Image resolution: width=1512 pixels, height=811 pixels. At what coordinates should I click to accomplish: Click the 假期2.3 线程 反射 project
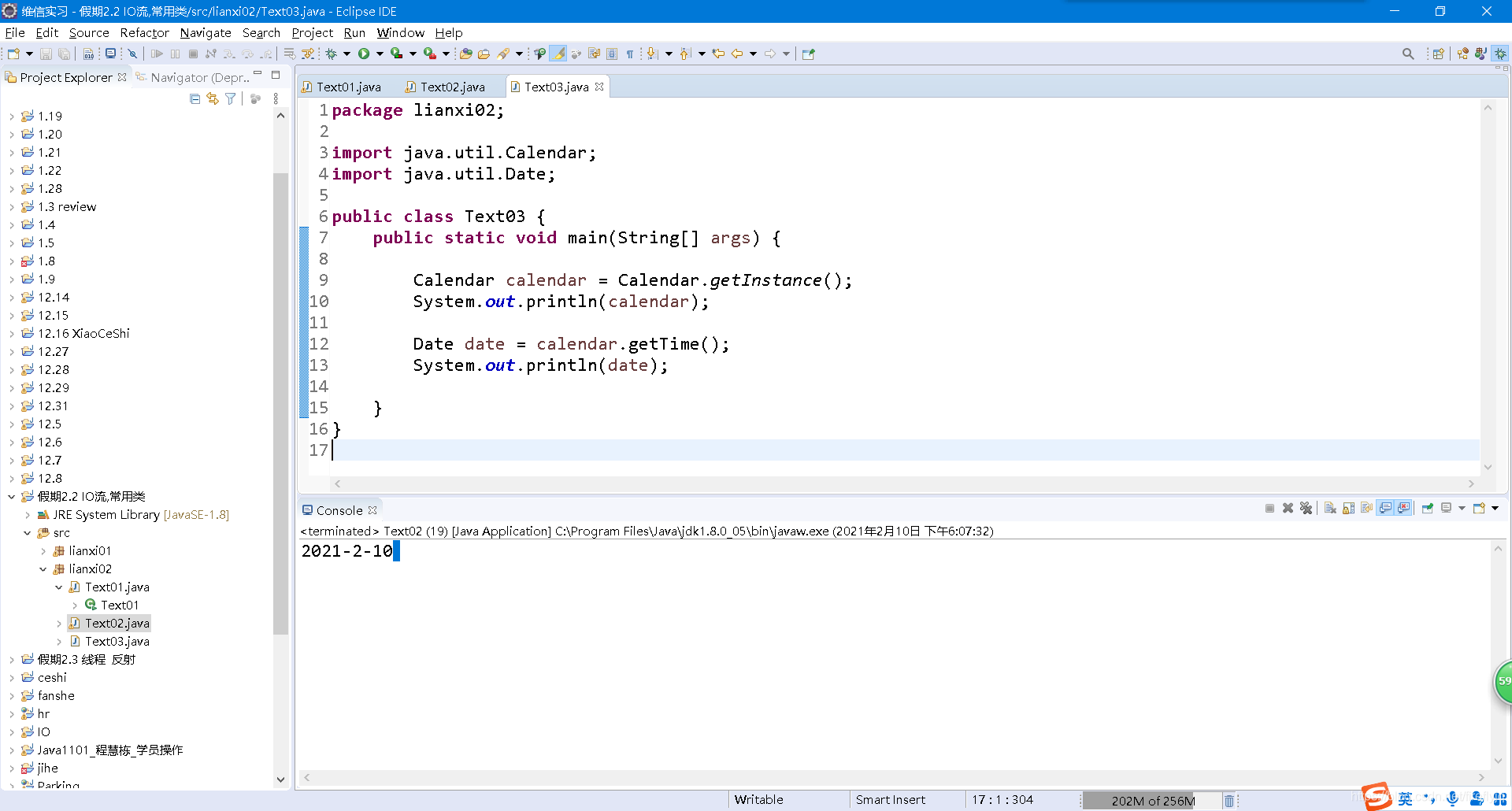click(87, 660)
